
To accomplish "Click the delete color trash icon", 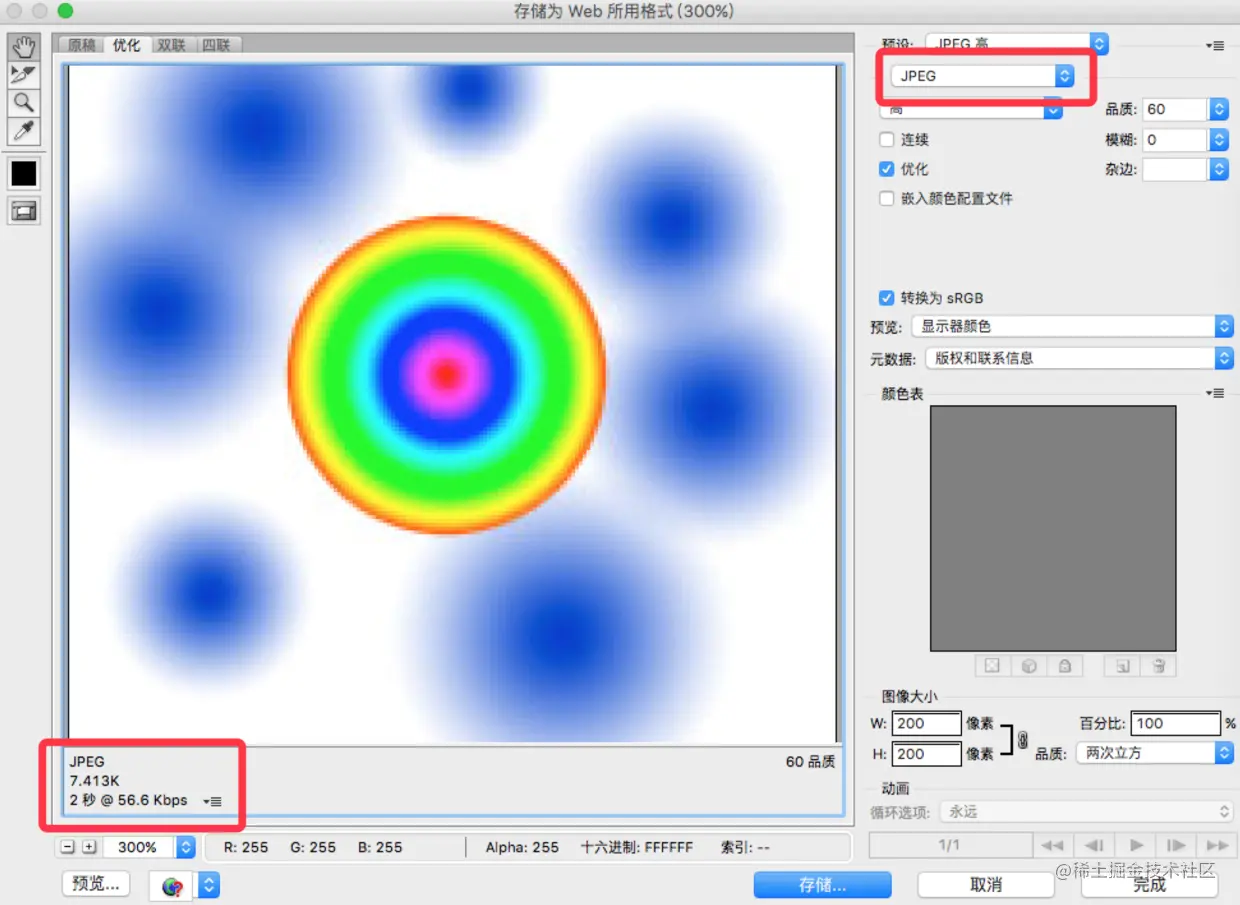I will coord(1158,665).
